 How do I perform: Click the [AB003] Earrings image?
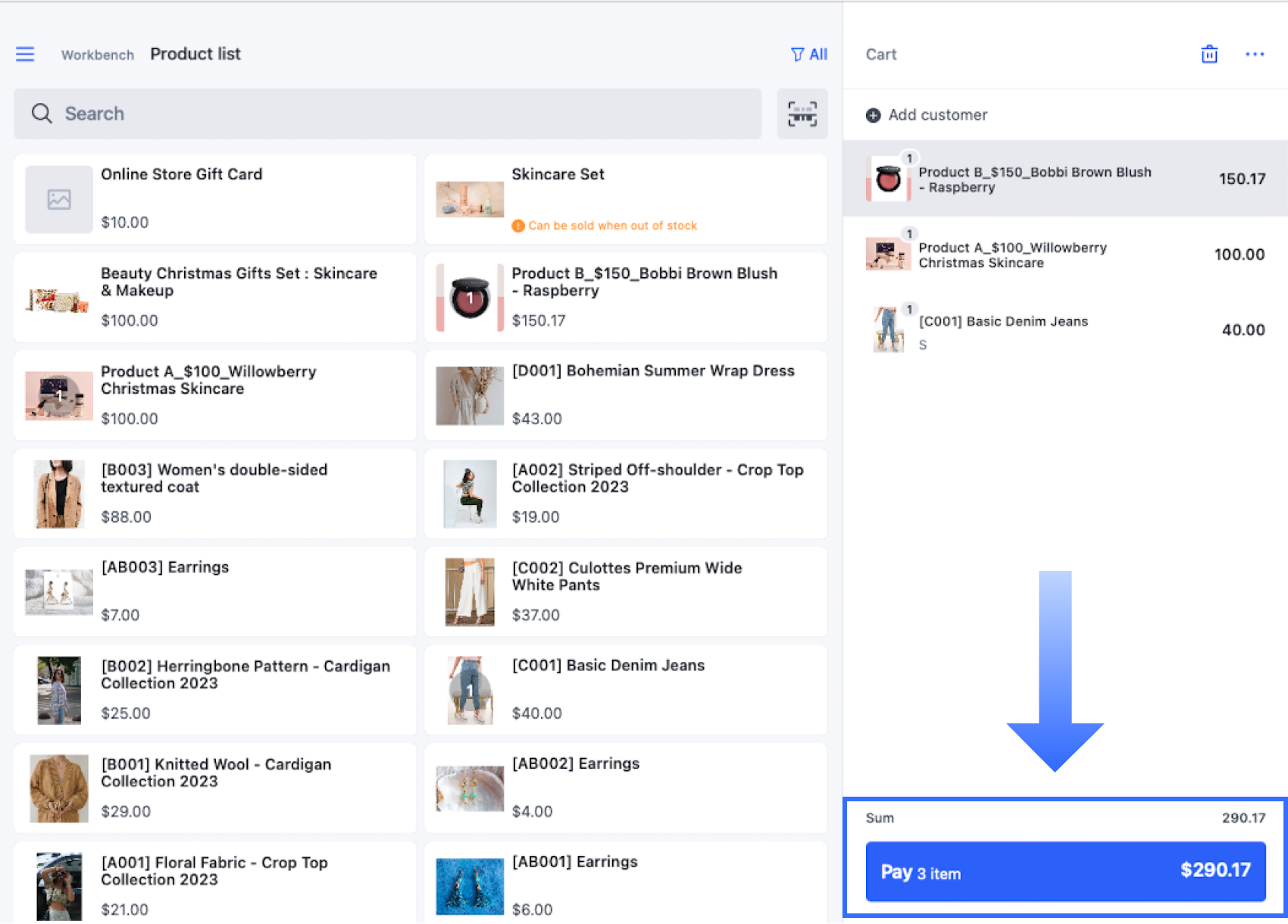point(59,592)
